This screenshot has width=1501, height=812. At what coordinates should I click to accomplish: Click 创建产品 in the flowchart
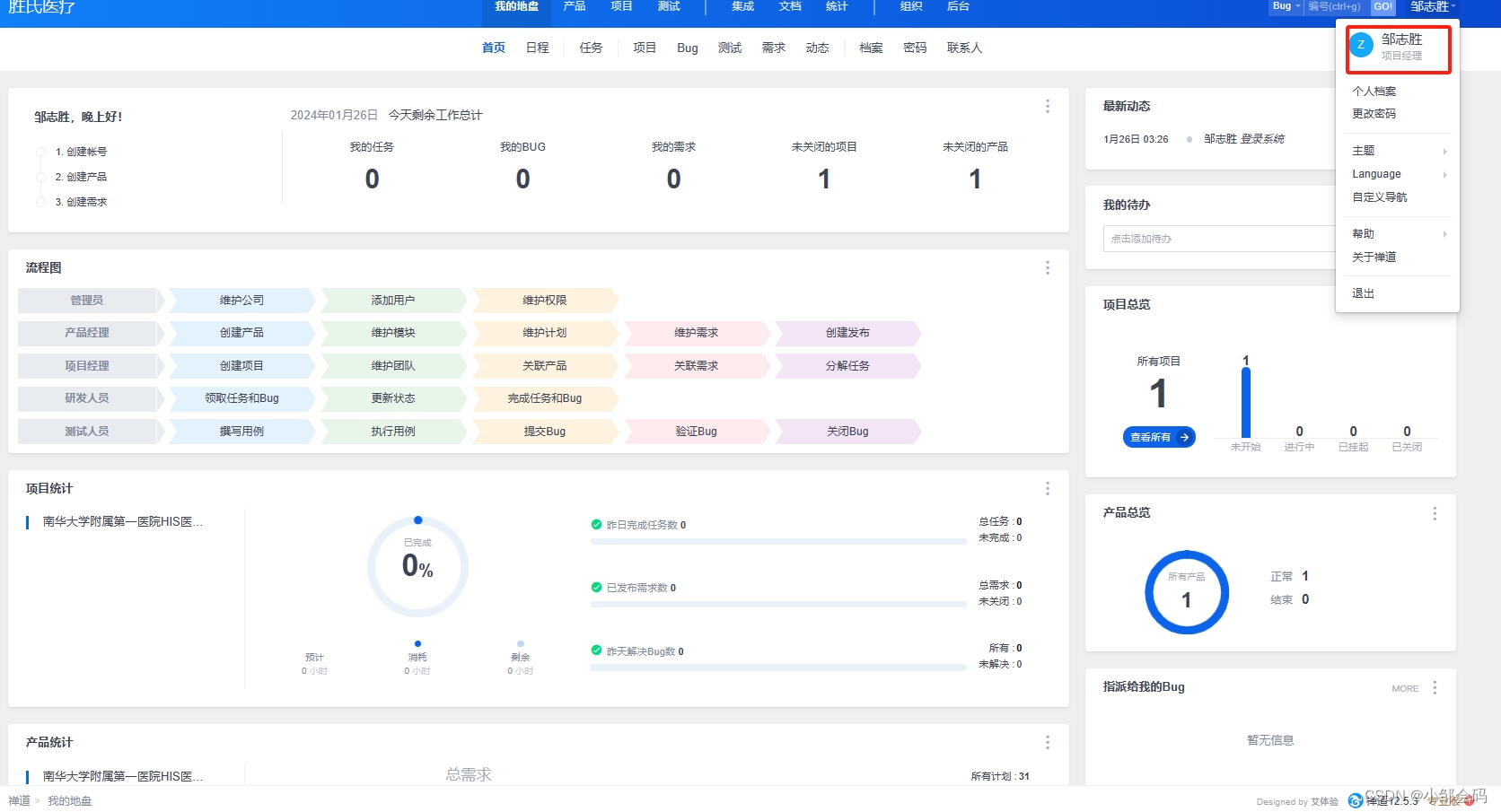pyautogui.click(x=241, y=333)
